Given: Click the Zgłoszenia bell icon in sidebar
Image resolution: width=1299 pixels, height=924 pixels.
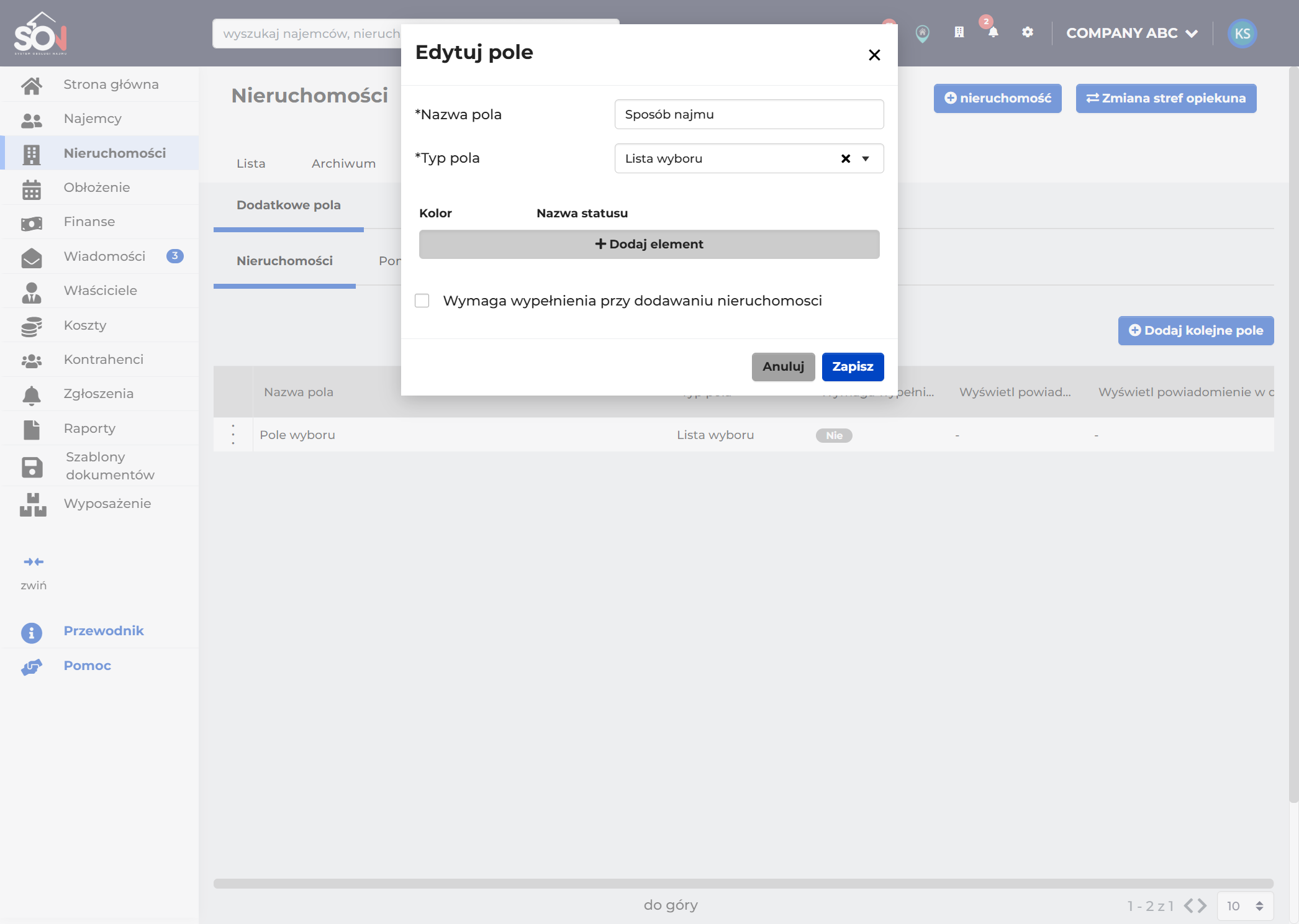Looking at the screenshot, I should tap(32, 395).
